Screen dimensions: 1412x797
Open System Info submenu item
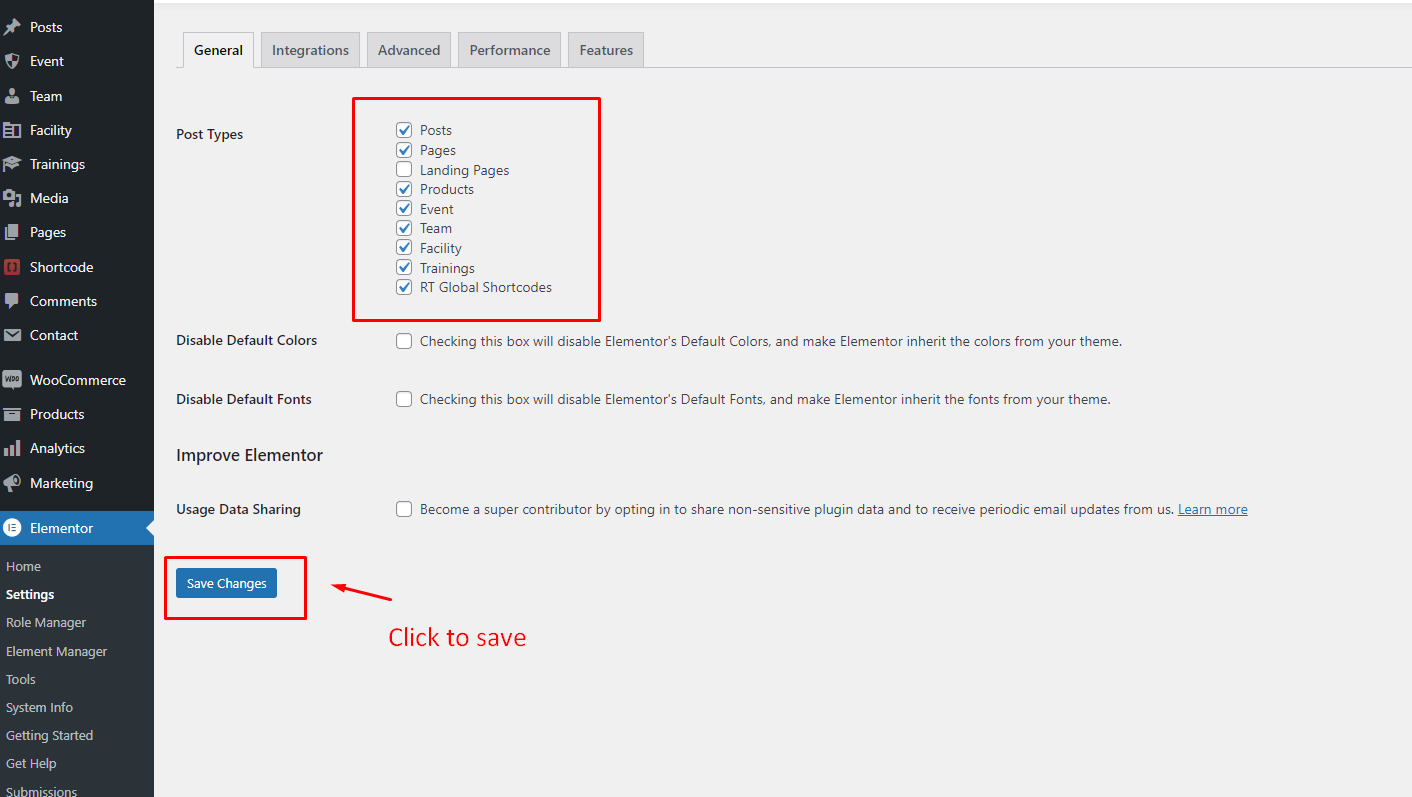[39, 707]
